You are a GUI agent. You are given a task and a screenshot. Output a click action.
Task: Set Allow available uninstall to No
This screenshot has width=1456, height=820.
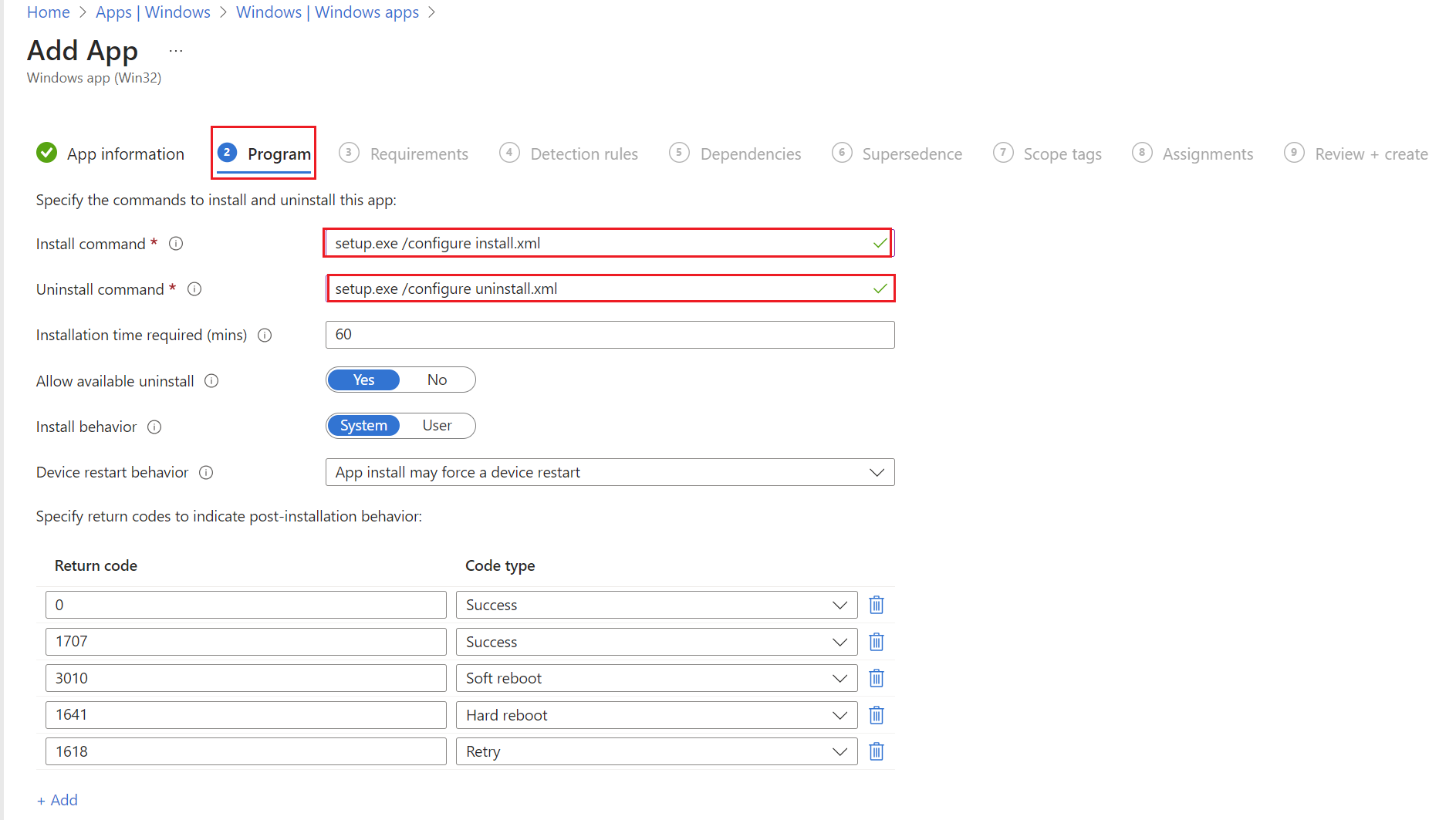[x=437, y=379]
